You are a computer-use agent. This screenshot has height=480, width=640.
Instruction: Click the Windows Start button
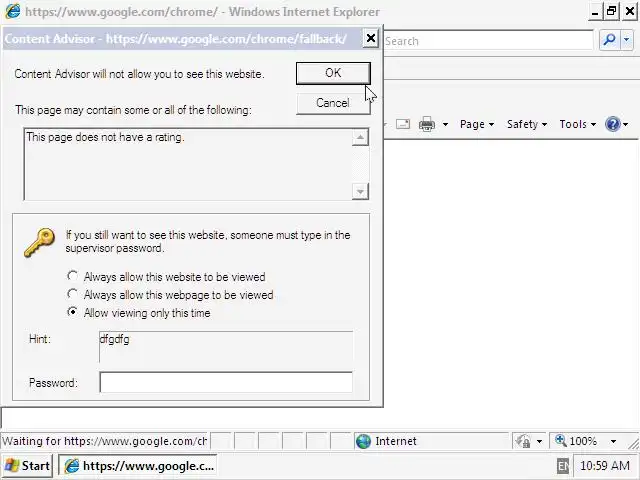click(x=27, y=466)
